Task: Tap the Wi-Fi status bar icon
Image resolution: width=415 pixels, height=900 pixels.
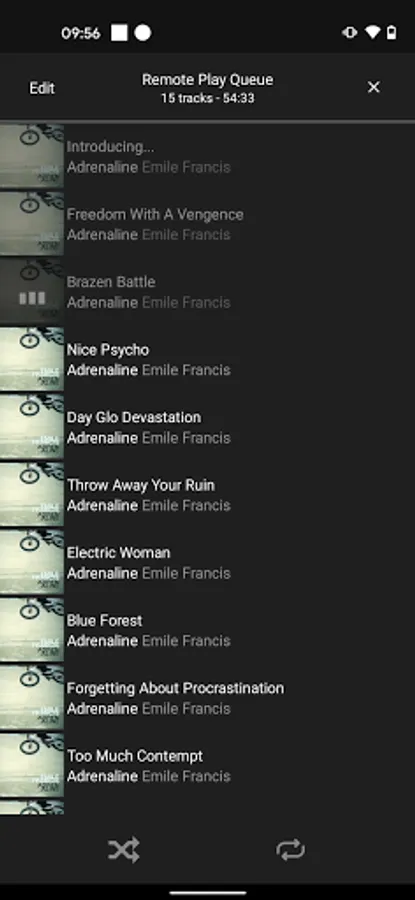Action: click(x=373, y=33)
